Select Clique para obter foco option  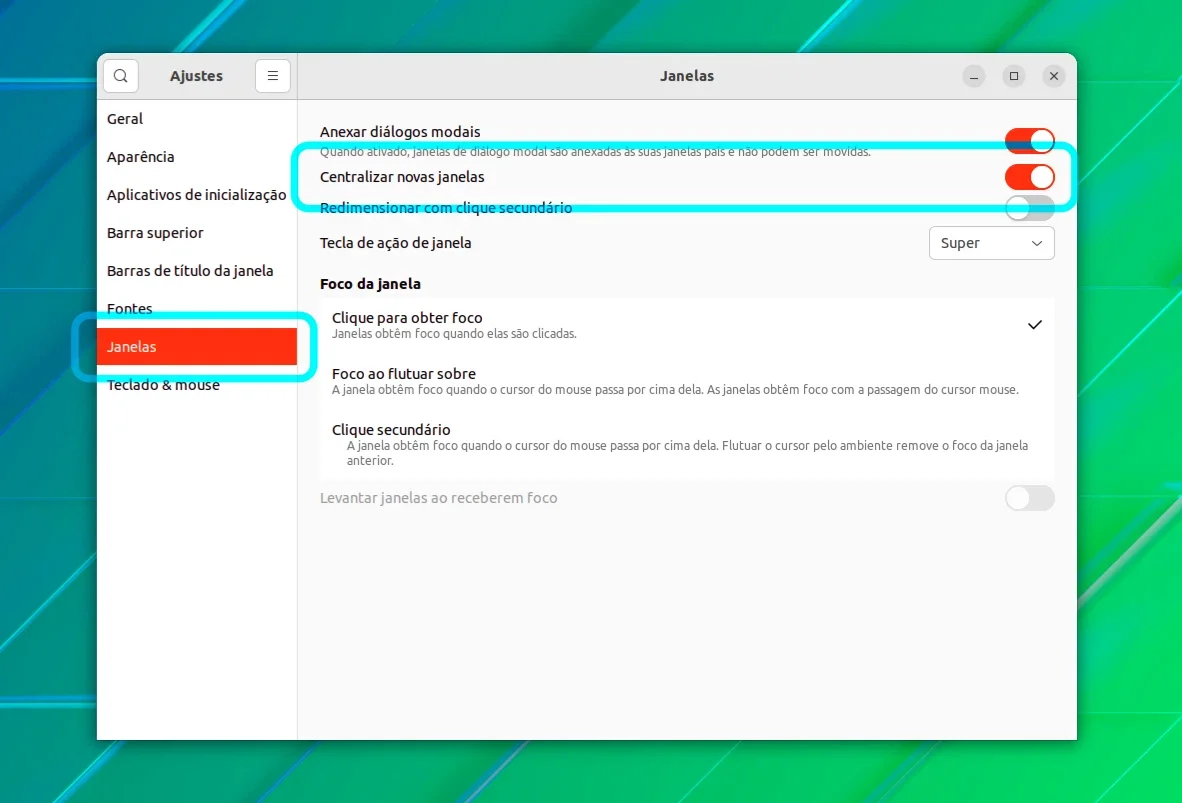[687, 325]
